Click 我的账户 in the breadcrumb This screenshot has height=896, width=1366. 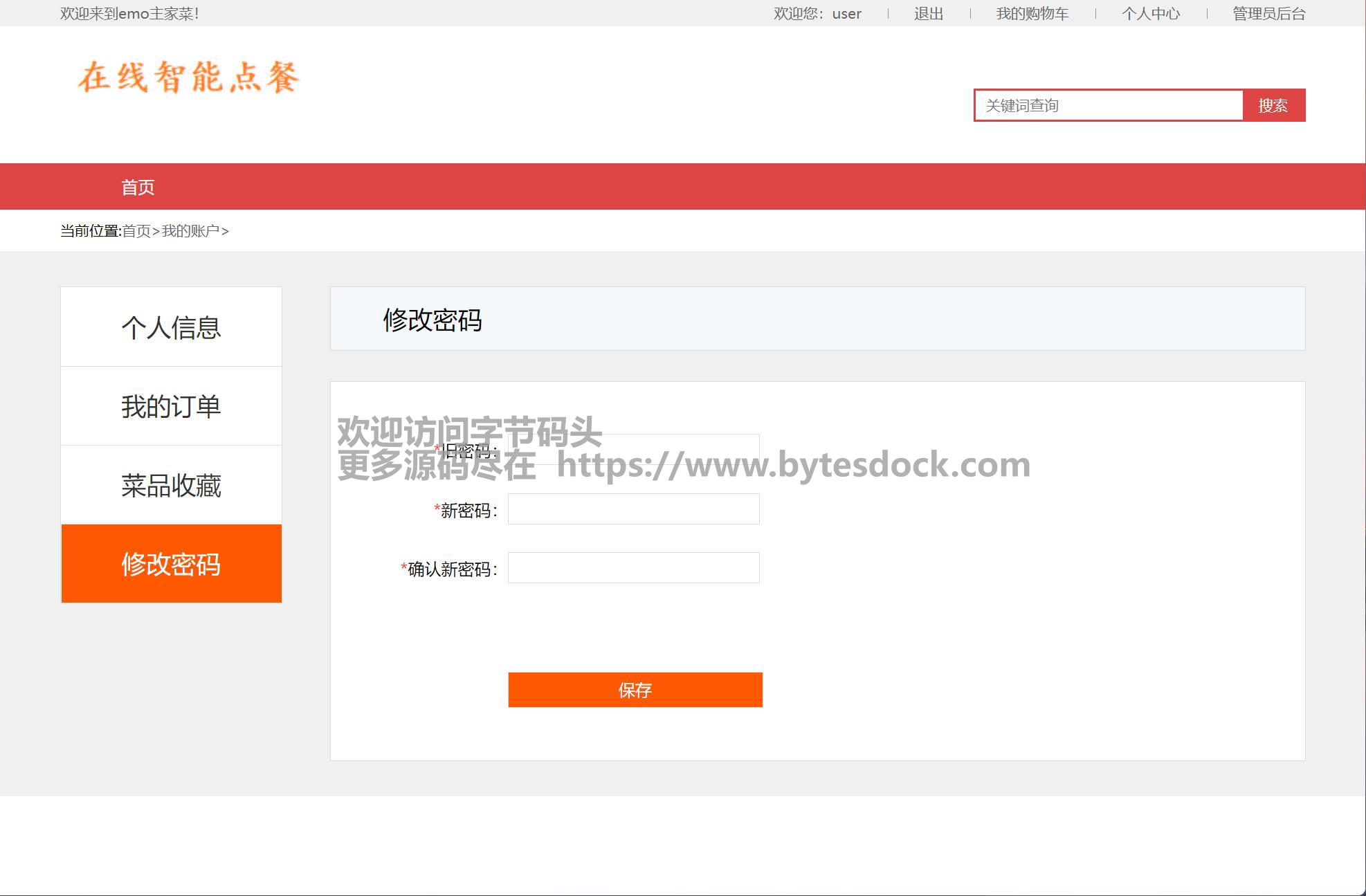tap(190, 231)
